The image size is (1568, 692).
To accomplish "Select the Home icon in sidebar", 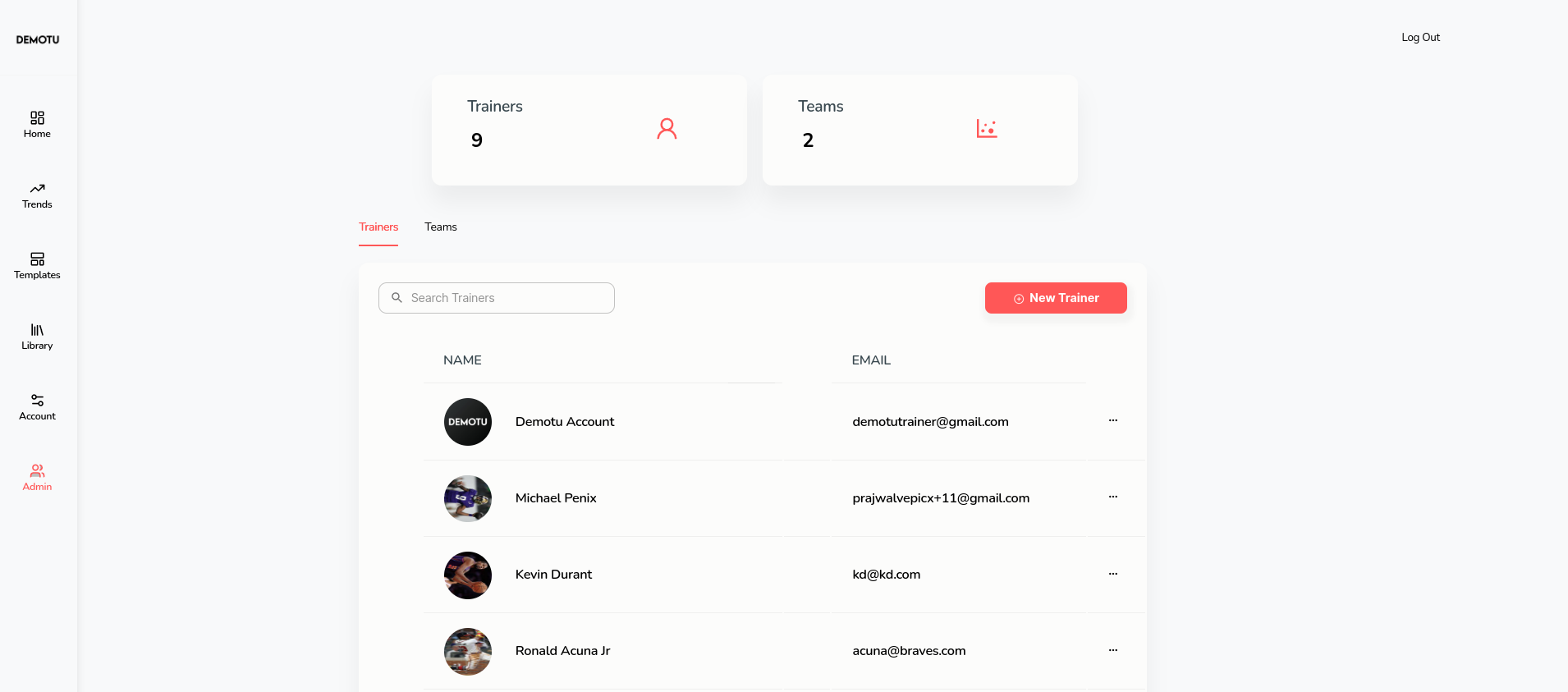I will (x=37, y=118).
